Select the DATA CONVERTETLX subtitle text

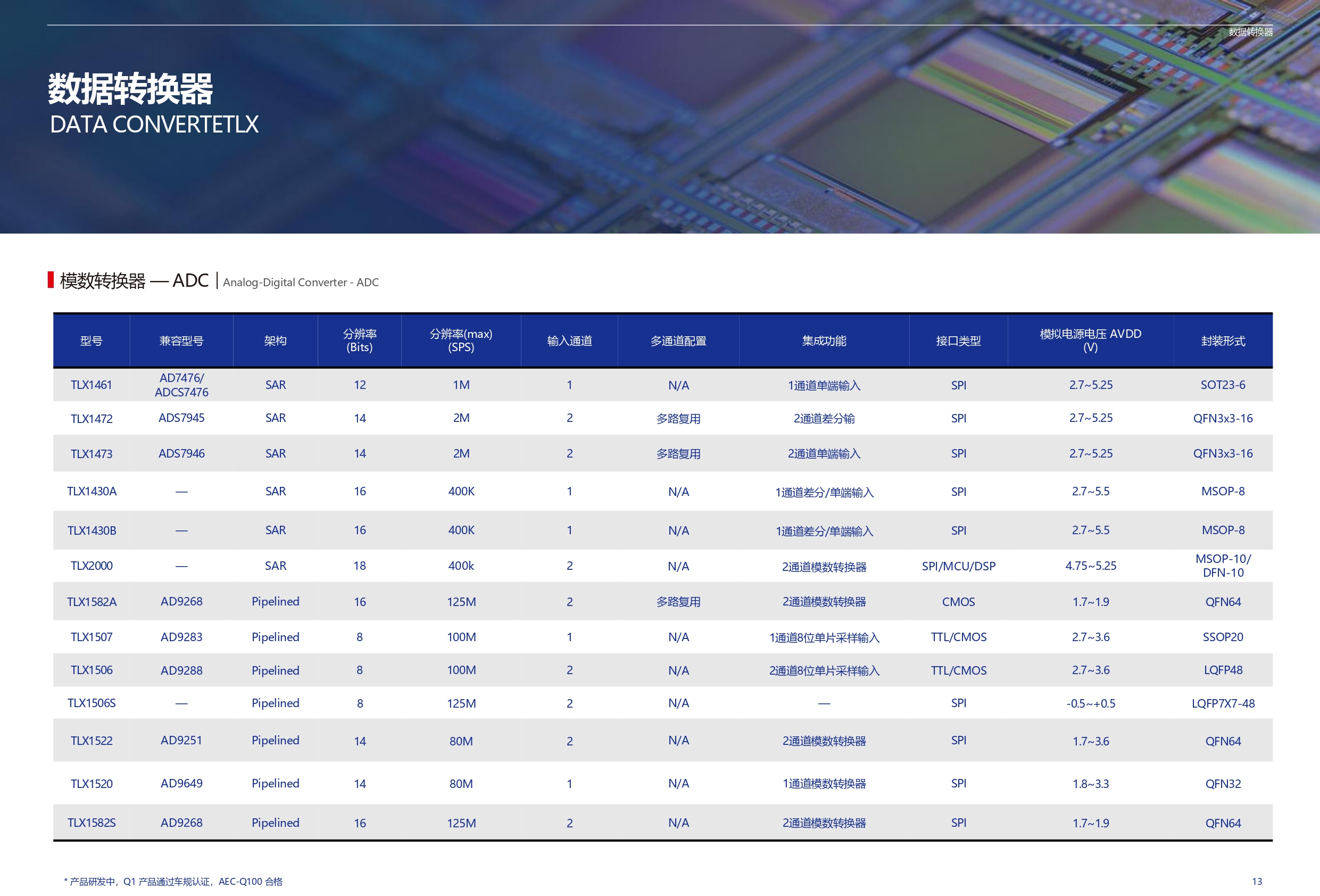point(154,125)
